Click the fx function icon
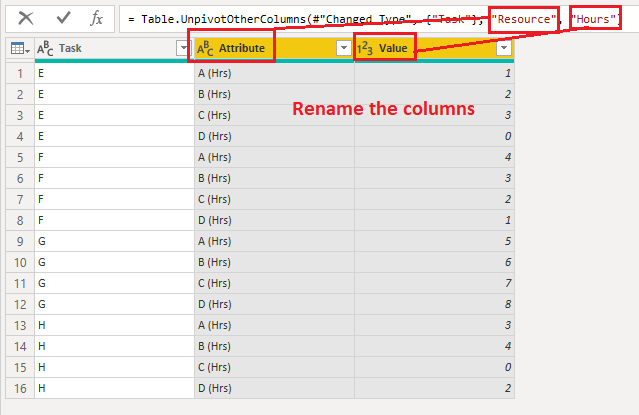This screenshot has width=639, height=415. point(97,18)
